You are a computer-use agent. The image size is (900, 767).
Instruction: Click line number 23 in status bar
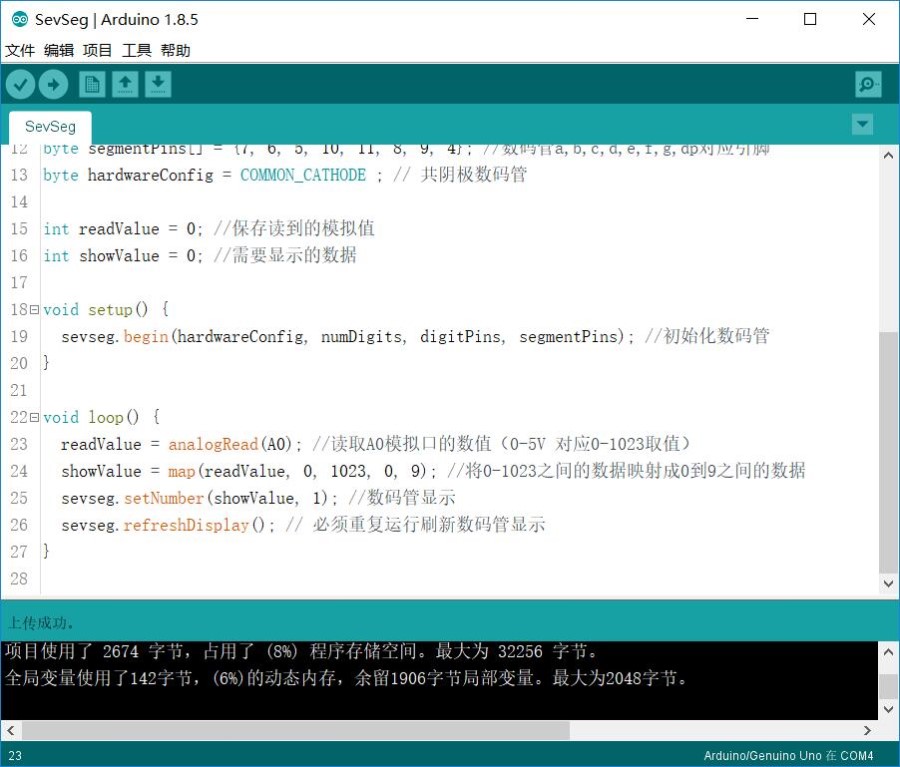click(16, 755)
